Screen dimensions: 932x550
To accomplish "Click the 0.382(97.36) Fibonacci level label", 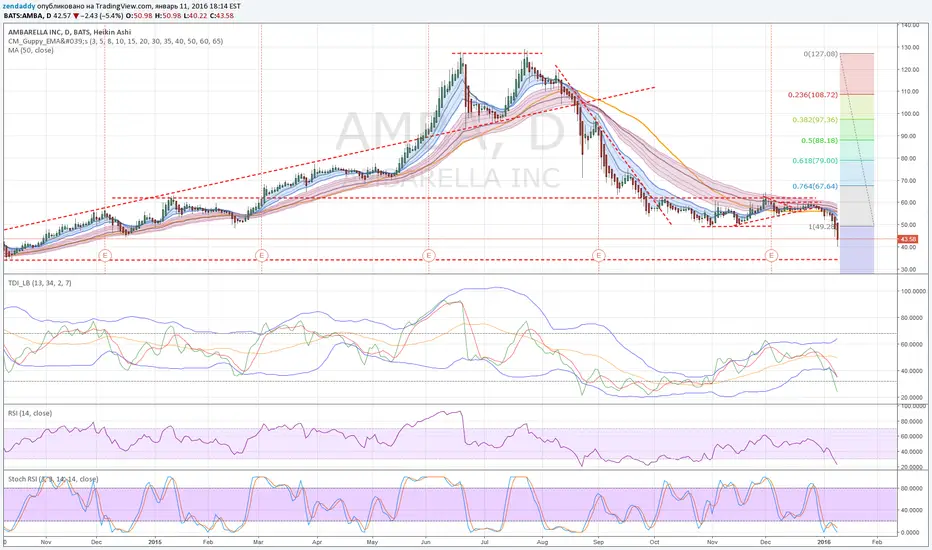I will click(815, 120).
